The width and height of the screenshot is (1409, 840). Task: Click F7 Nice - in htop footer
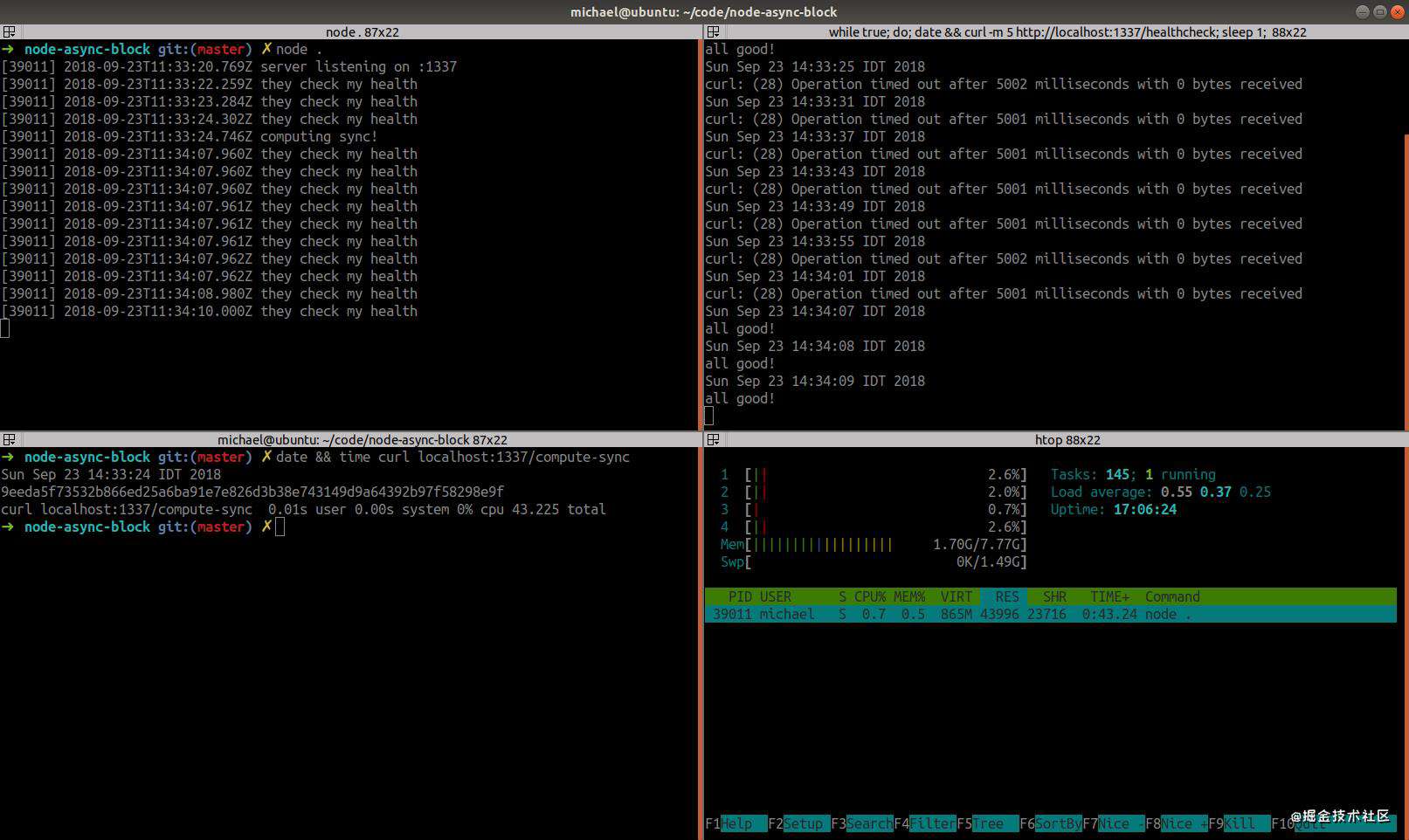[1113, 823]
